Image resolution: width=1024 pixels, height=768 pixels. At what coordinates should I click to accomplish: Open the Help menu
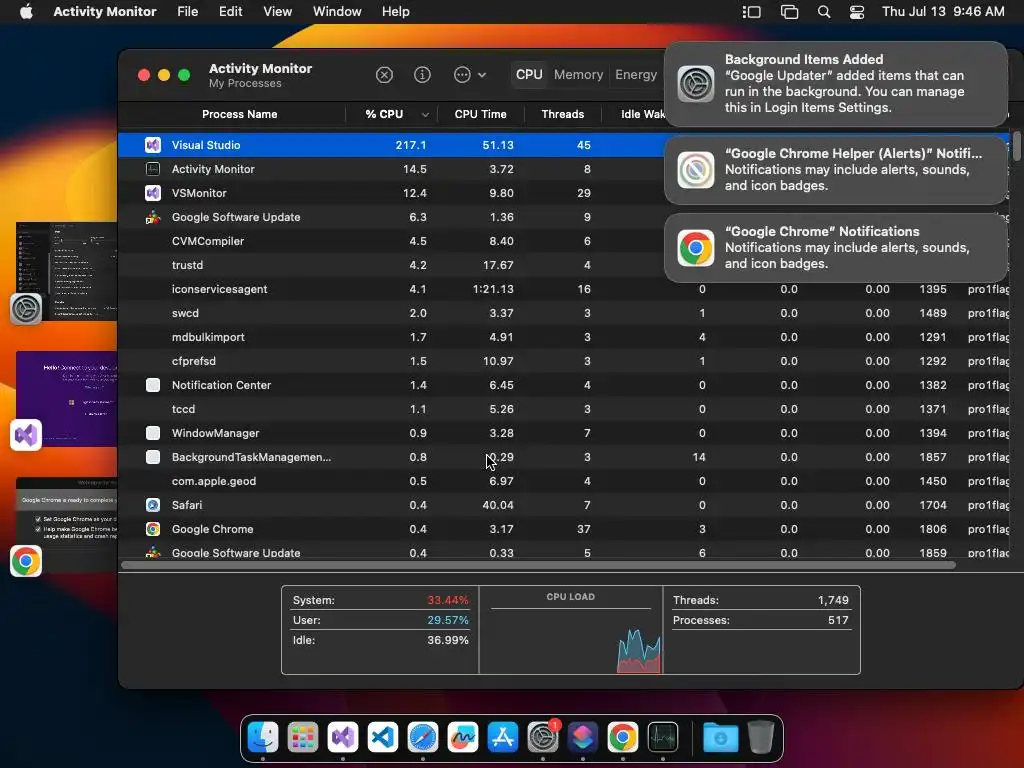(x=395, y=12)
